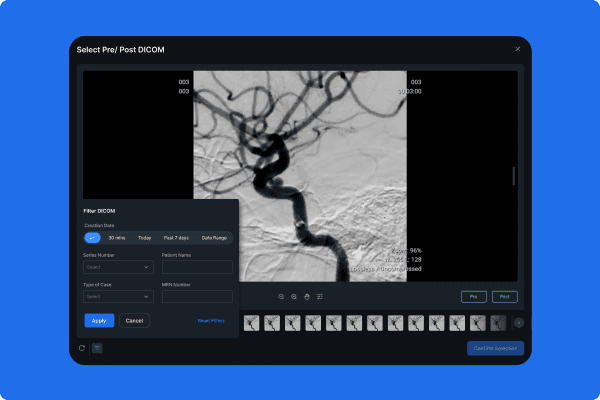Open the image adjustment sliders icon
The width and height of the screenshot is (600, 400).
(320, 297)
